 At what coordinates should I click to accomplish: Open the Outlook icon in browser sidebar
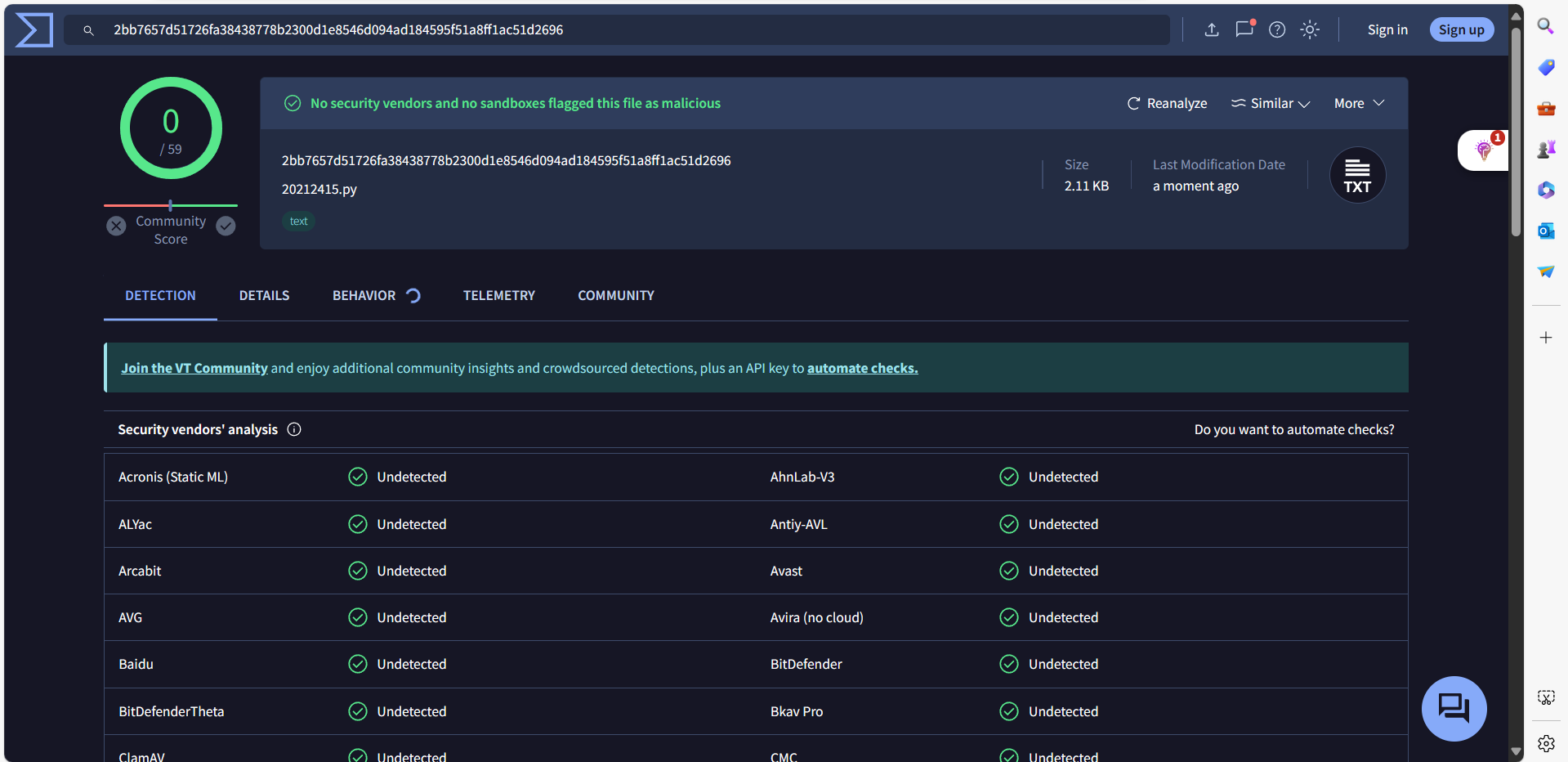click(1546, 231)
